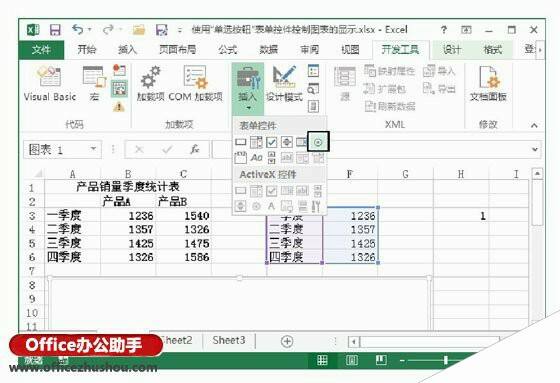
Task: Open the name box 图表 1 dropdown
Action: [x=93, y=149]
